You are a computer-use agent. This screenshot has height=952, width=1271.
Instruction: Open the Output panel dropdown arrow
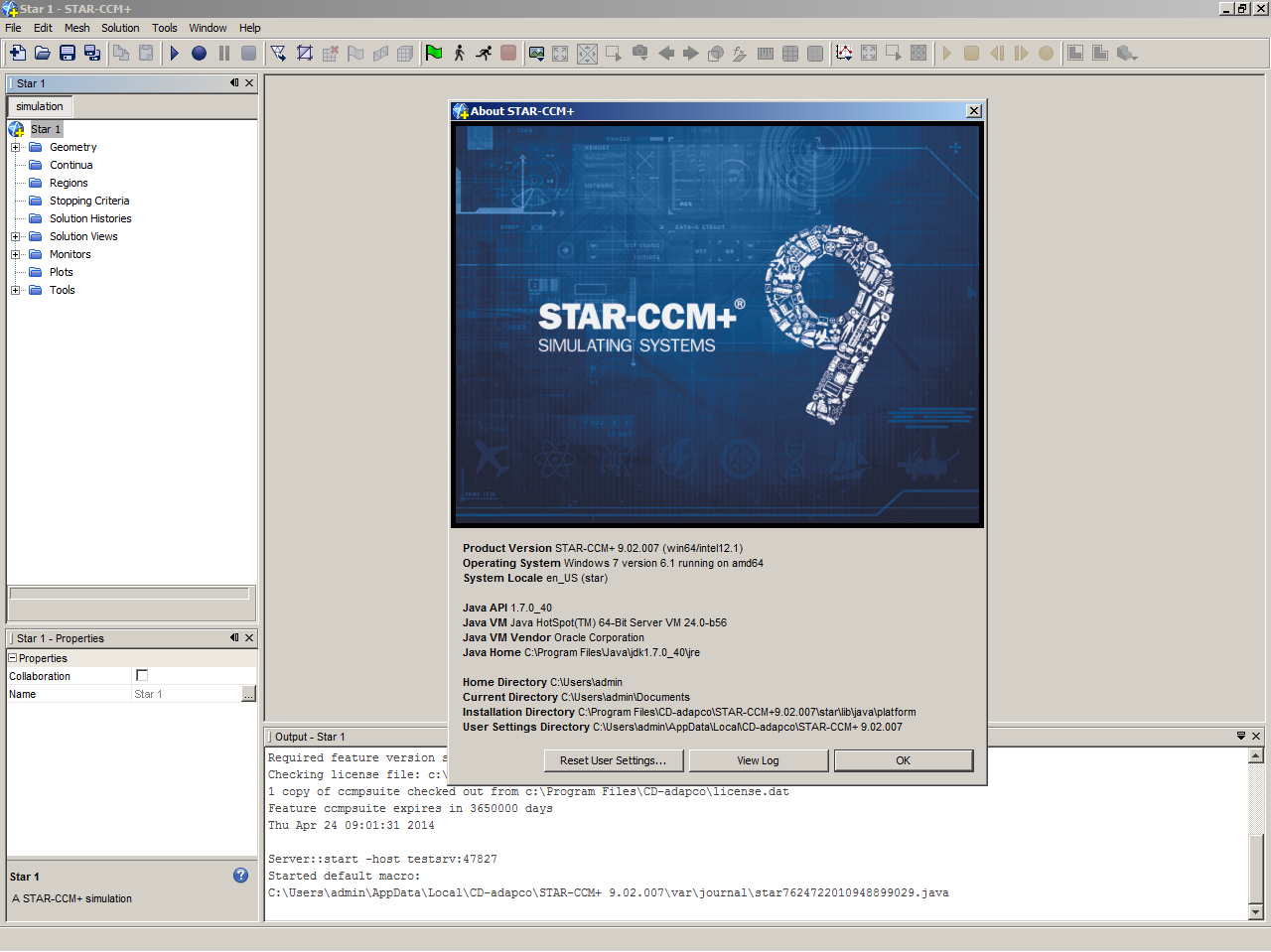click(1241, 736)
